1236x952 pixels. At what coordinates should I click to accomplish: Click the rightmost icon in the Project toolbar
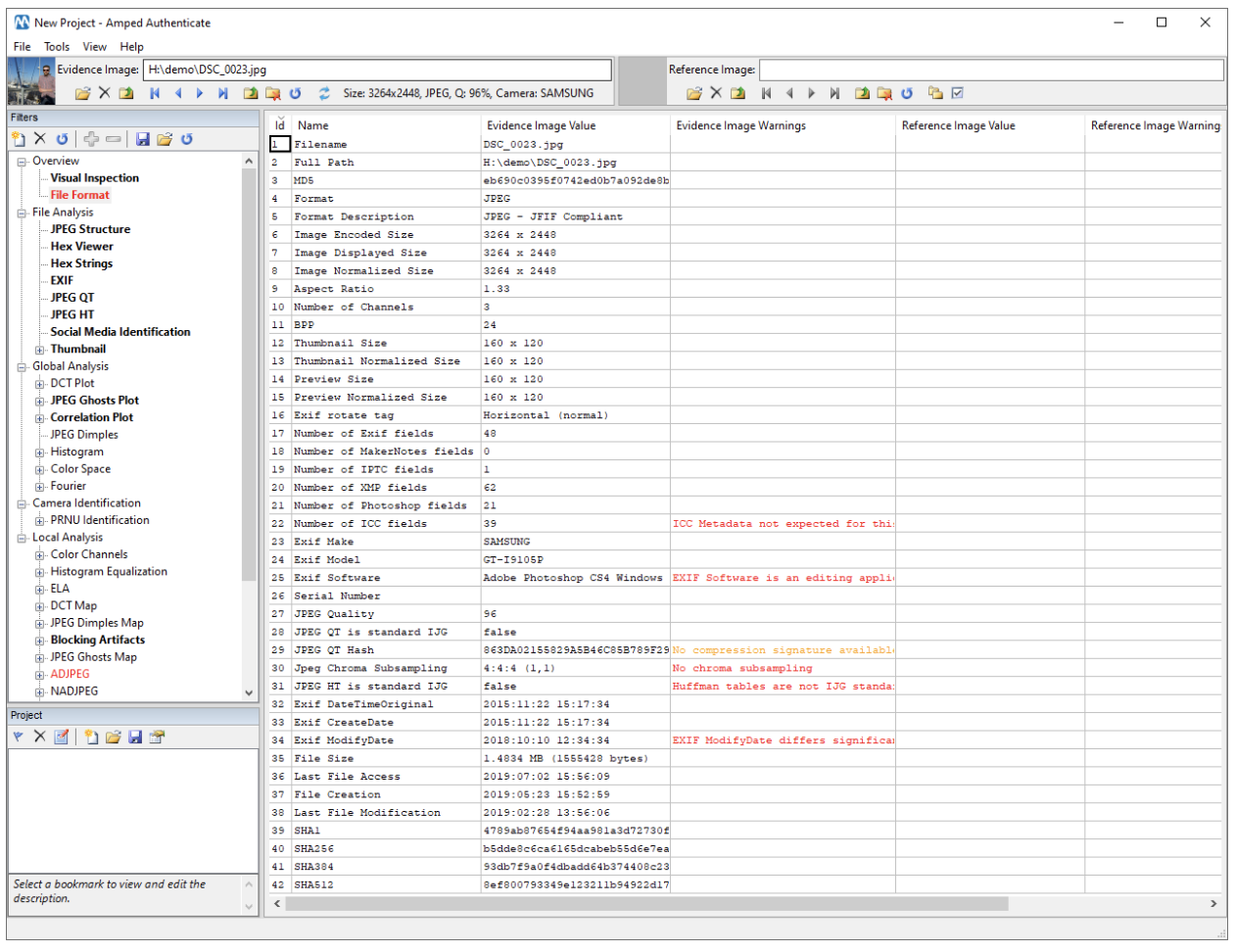point(157,737)
